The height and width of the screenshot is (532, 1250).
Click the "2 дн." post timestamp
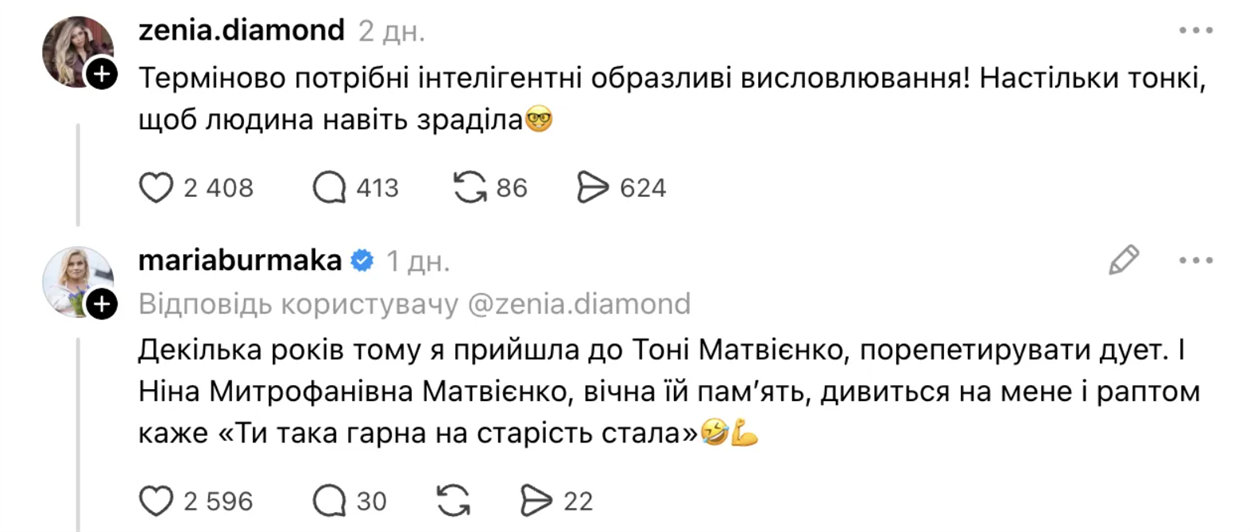click(x=392, y=31)
